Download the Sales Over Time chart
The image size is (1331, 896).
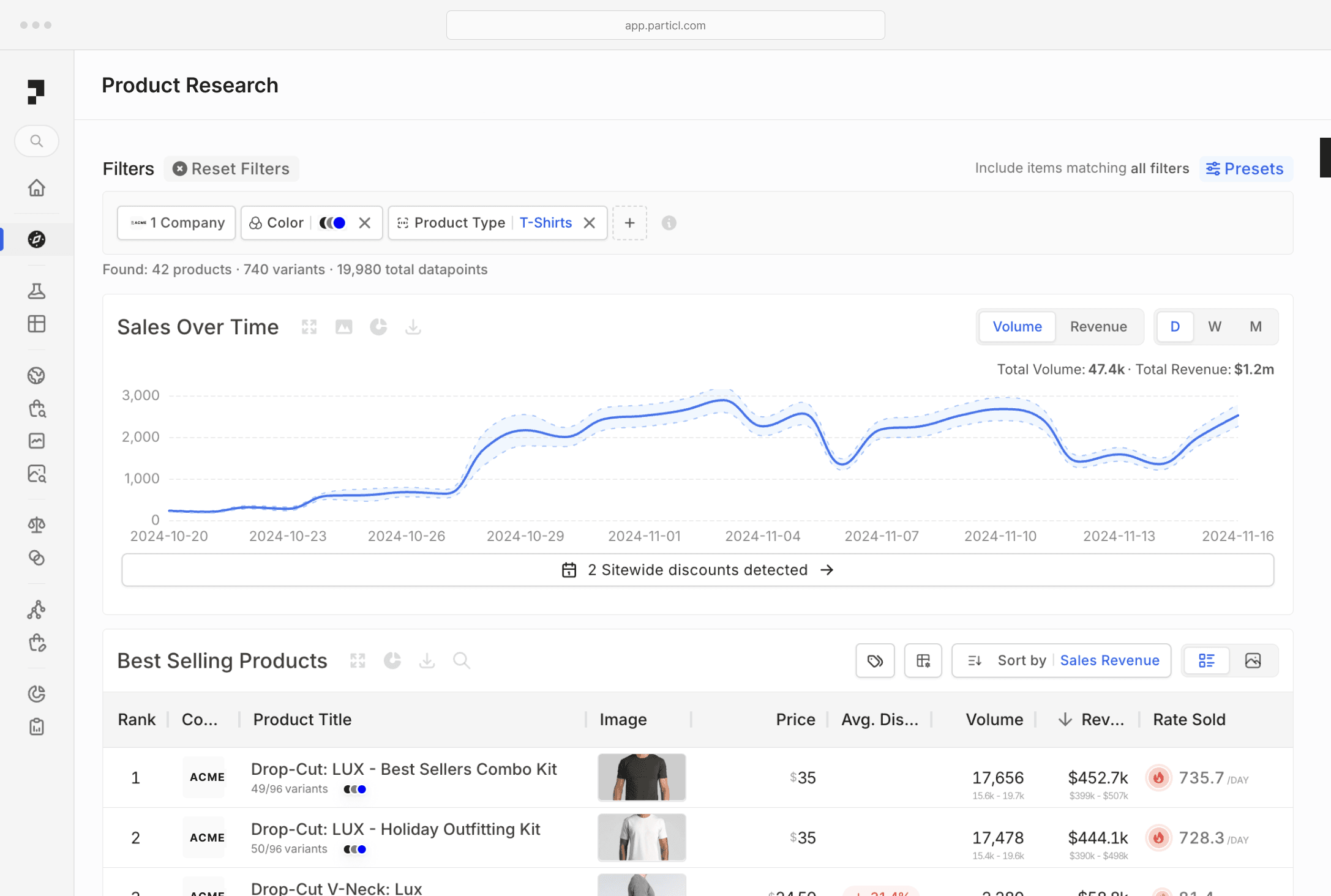(413, 327)
